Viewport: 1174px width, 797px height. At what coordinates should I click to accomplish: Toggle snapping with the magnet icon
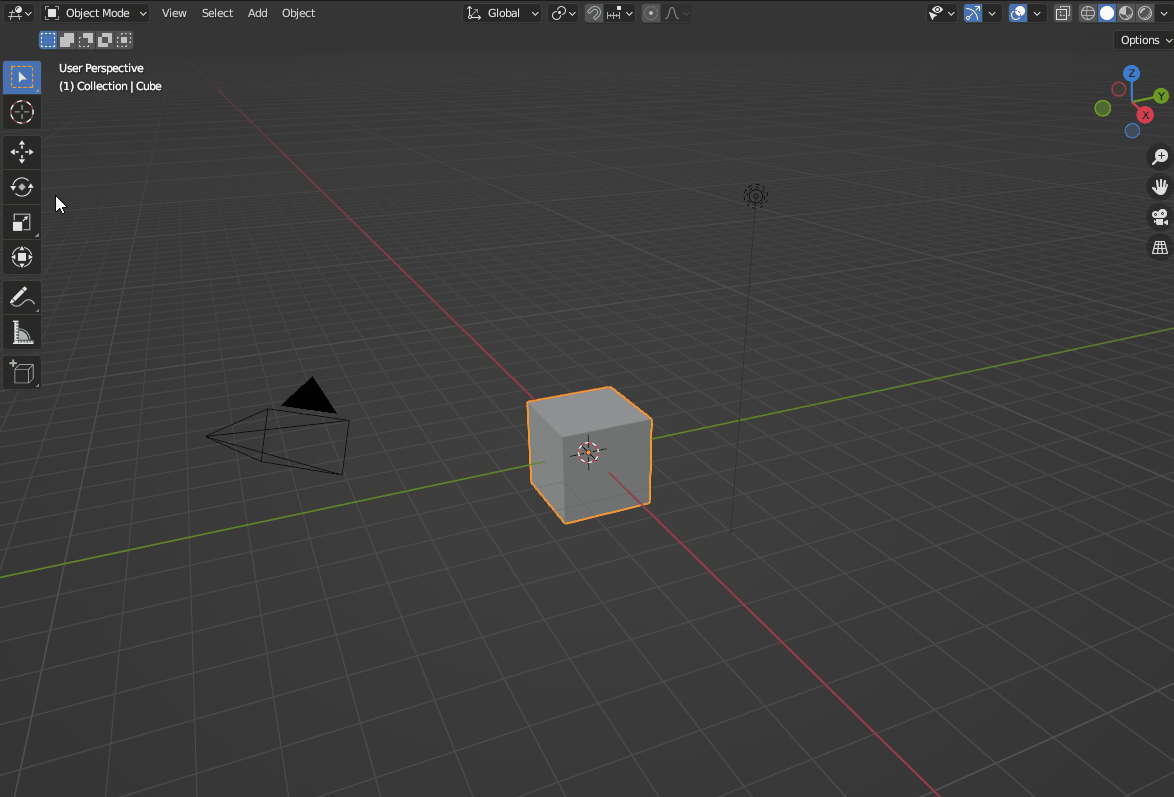594,13
